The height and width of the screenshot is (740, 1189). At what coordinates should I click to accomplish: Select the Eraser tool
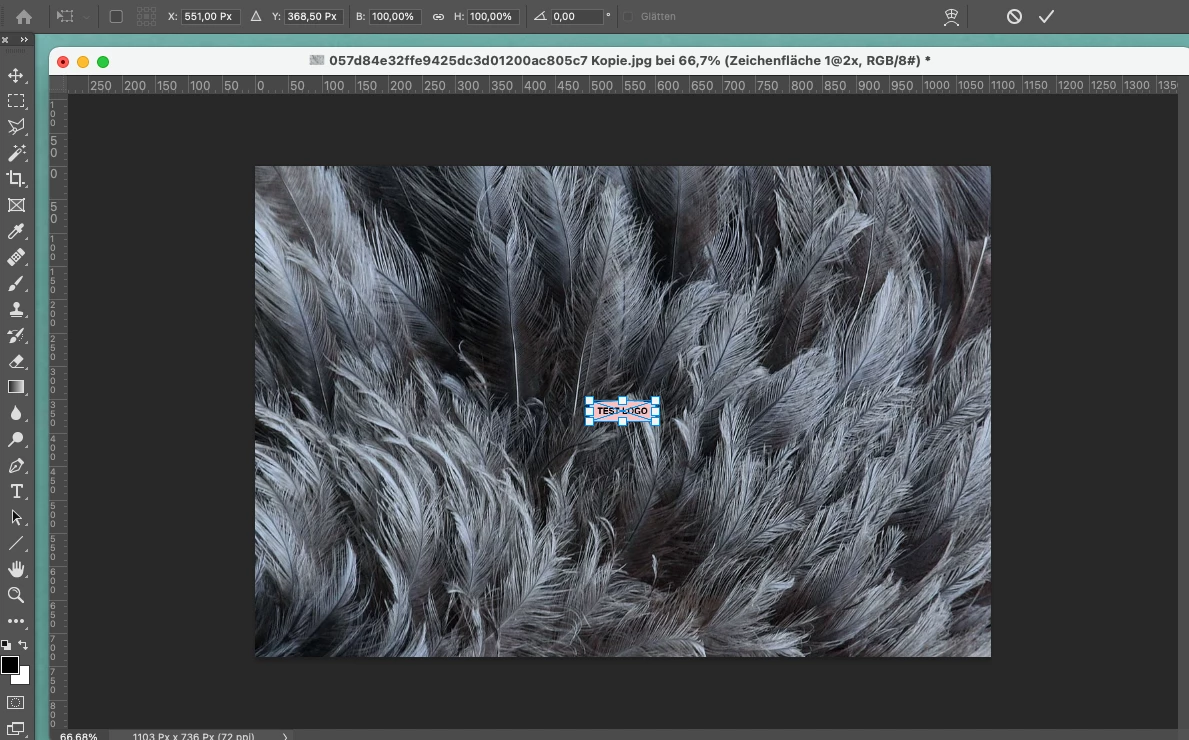[x=16, y=361]
